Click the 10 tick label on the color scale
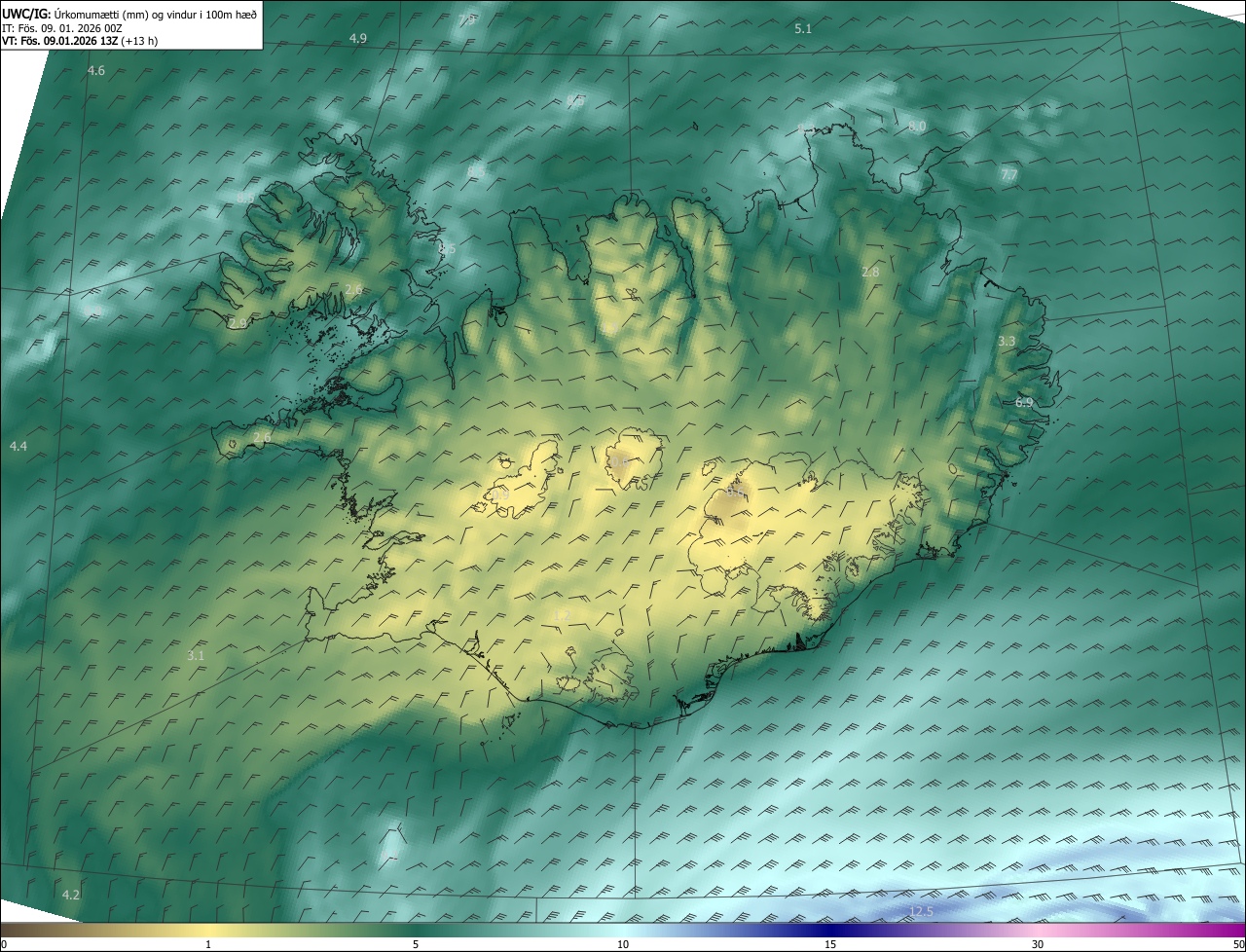Image resolution: width=1246 pixels, height=952 pixels. click(x=623, y=944)
